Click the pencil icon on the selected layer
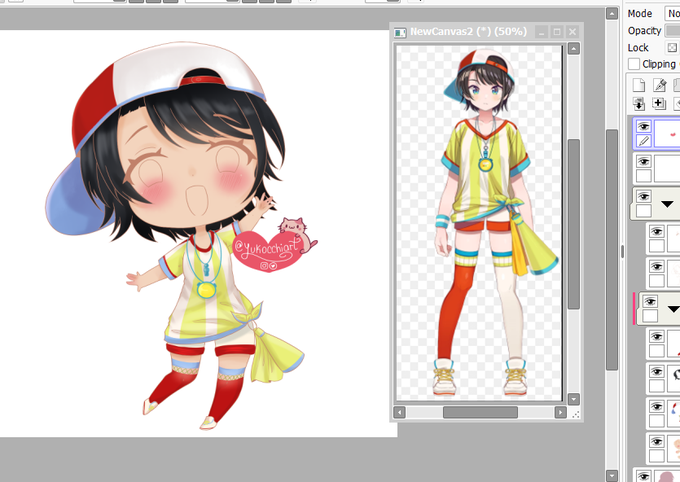Screen dimensions: 680x482 click(x=644, y=141)
